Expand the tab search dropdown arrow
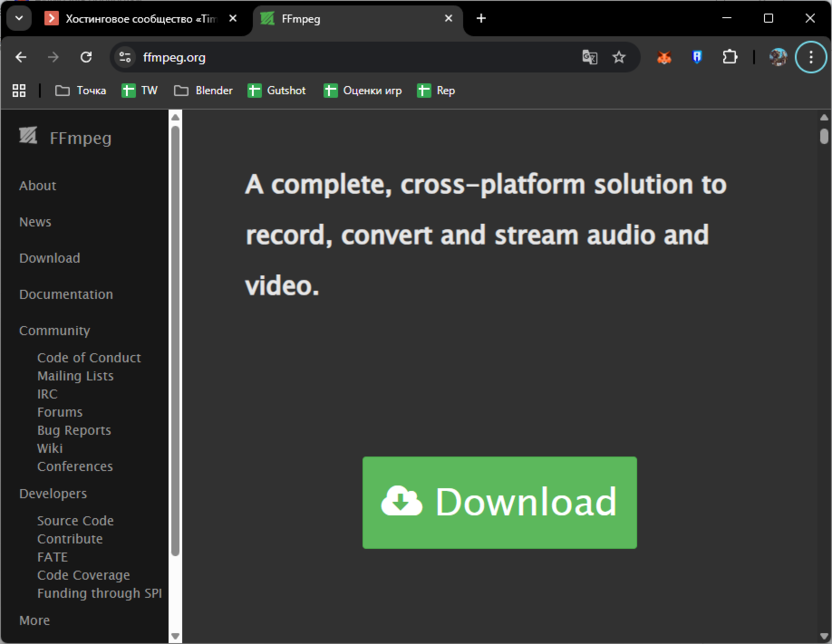832x644 pixels. click(18, 18)
